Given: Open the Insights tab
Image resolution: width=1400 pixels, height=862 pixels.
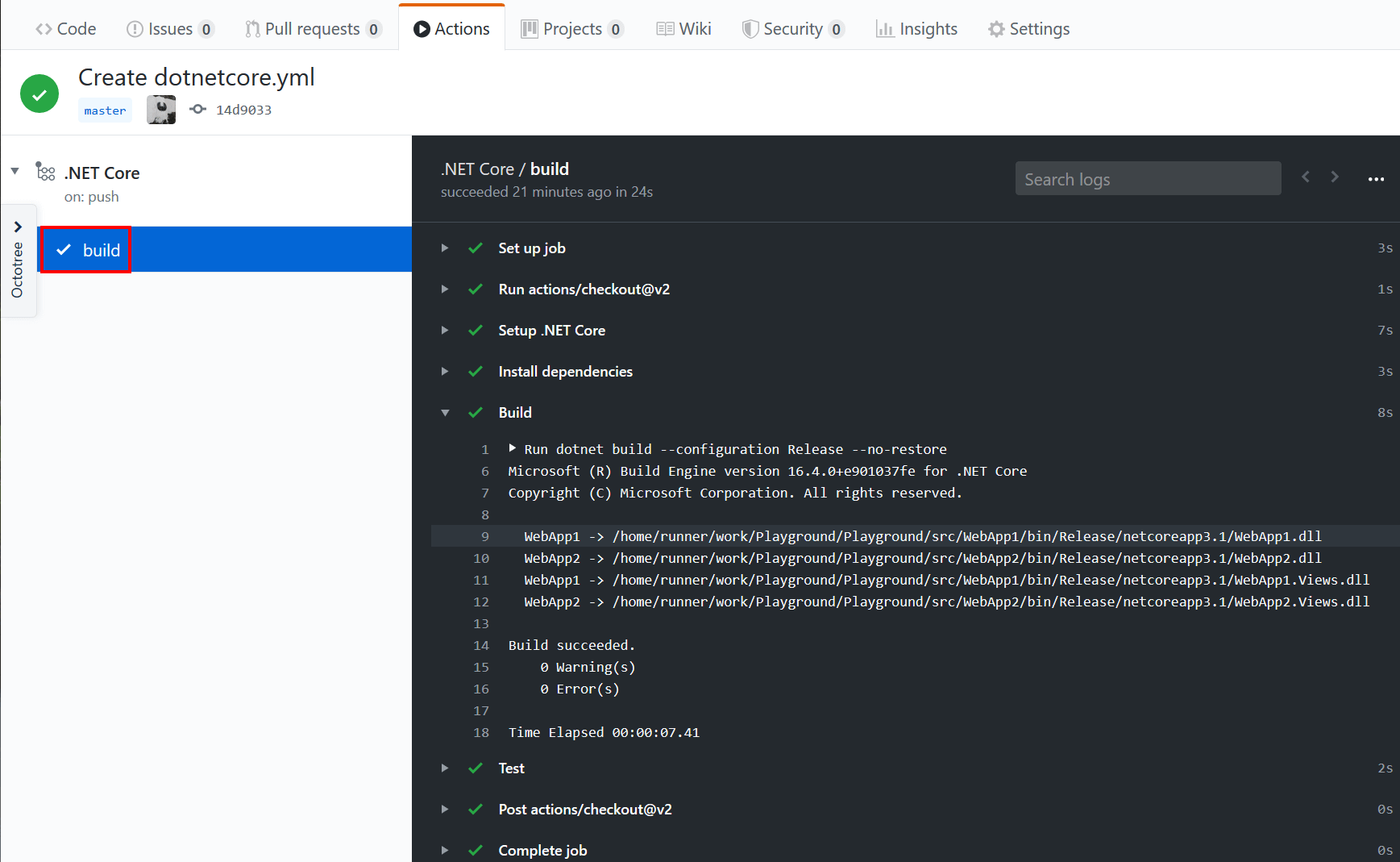Looking at the screenshot, I should pyautogui.click(x=917, y=28).
